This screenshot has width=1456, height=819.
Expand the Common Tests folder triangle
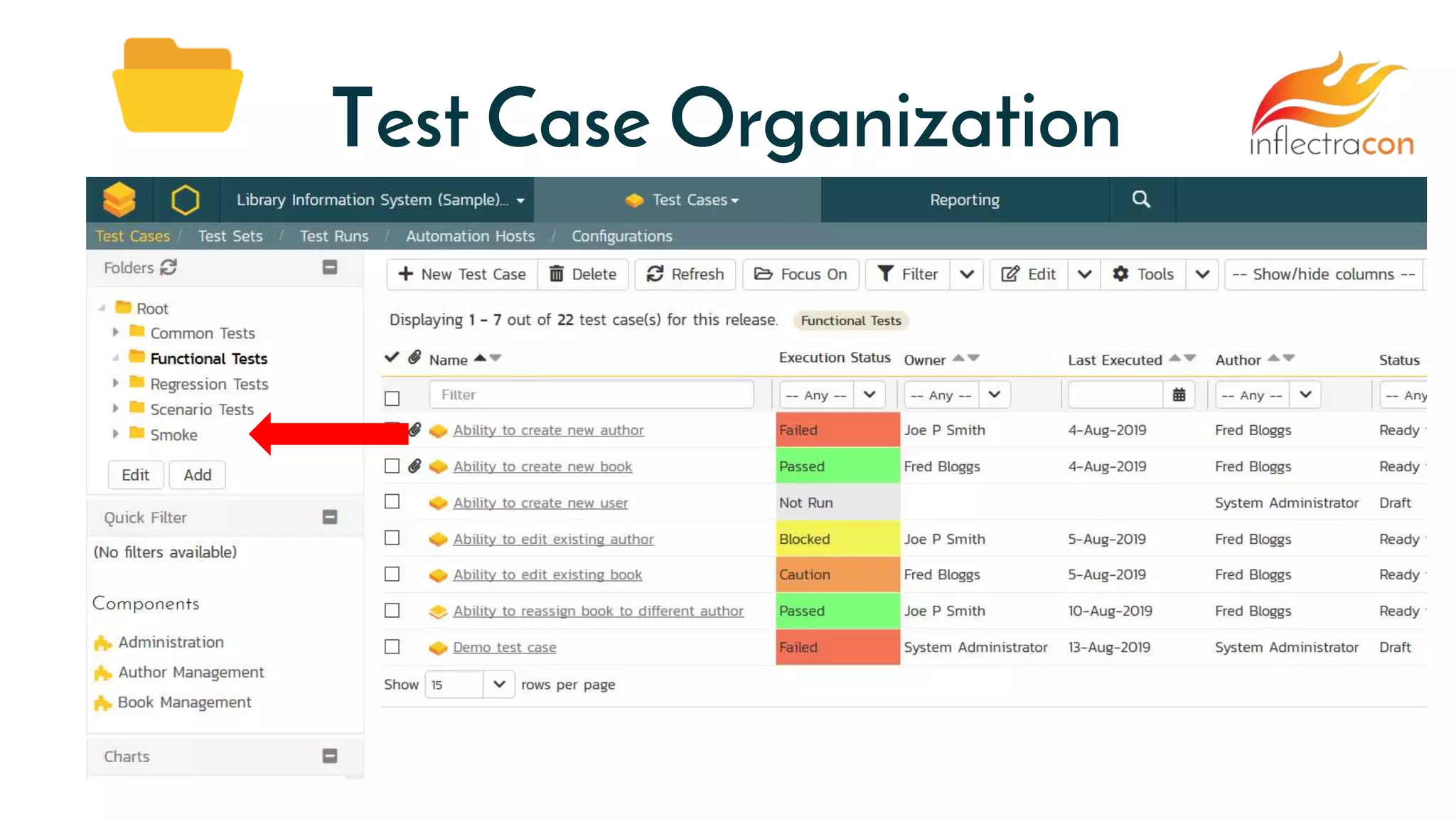[x=115, y=332]
